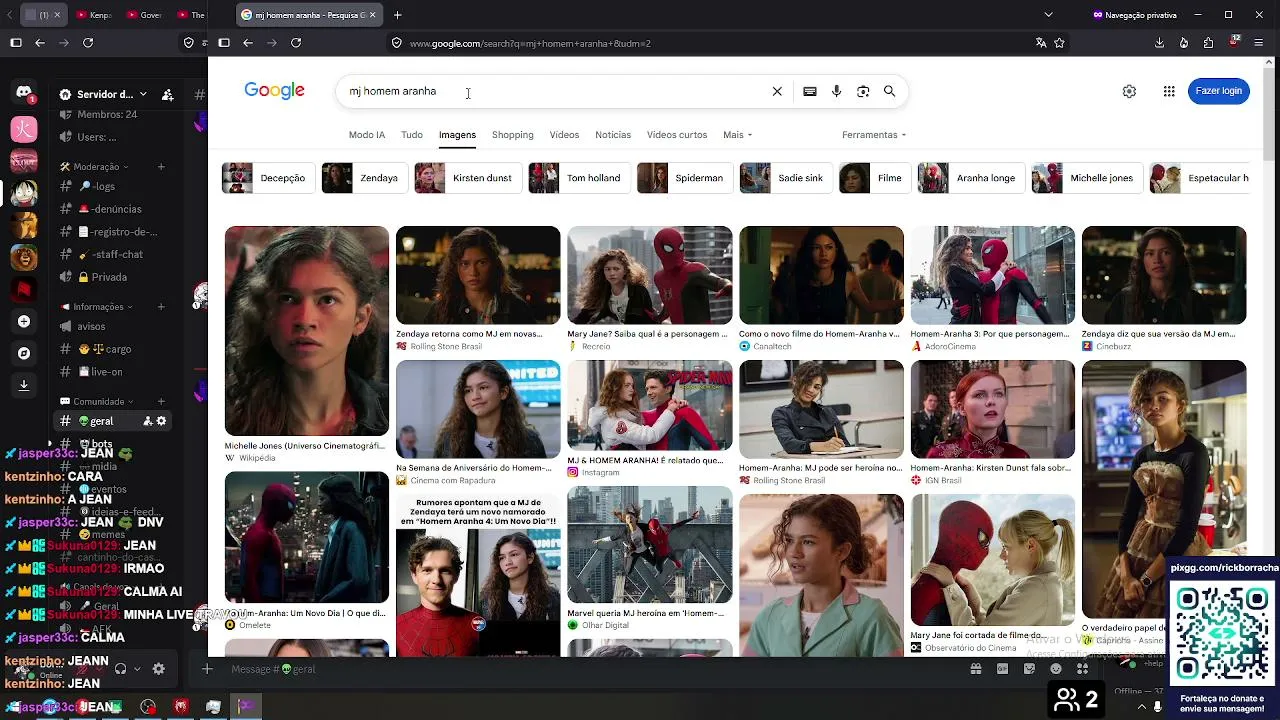
Task: Clear the Google search box text
Action: click(x=777, y=91)
